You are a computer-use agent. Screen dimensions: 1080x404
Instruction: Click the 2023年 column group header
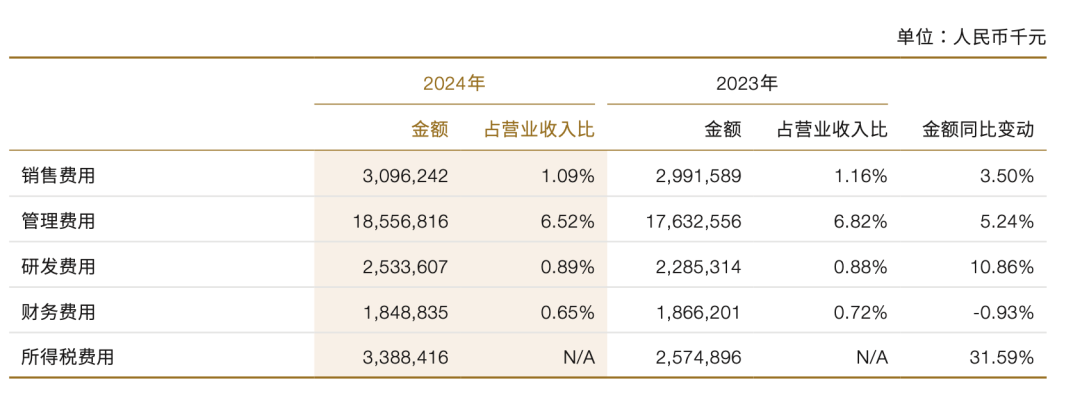coord(746,83)
